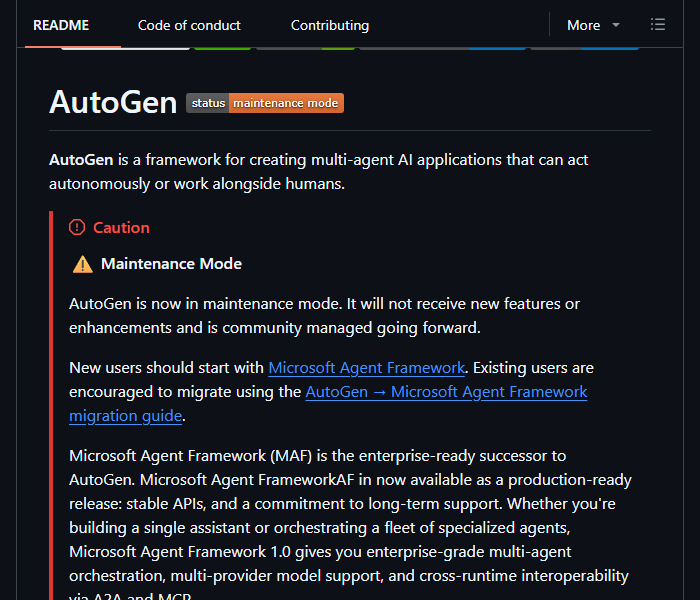Open the Microsoft Agent Framework link
This screenshot has height=600, width=700.
[x=366, y=368]
